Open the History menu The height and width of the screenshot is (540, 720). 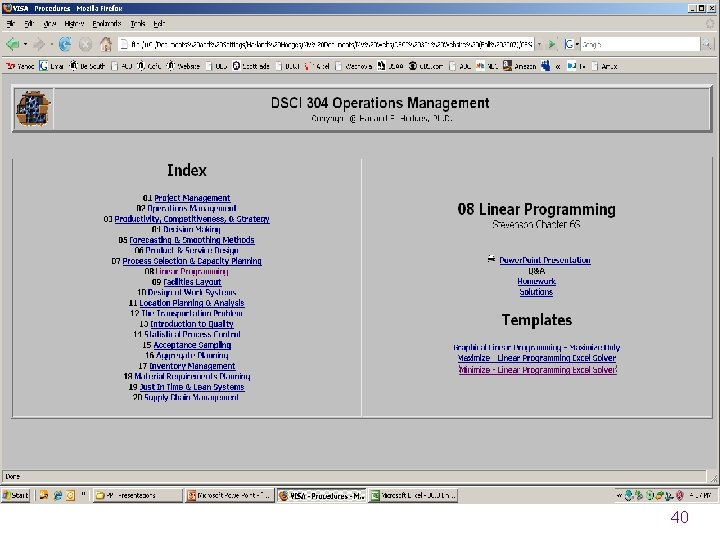tap(74, 23)
